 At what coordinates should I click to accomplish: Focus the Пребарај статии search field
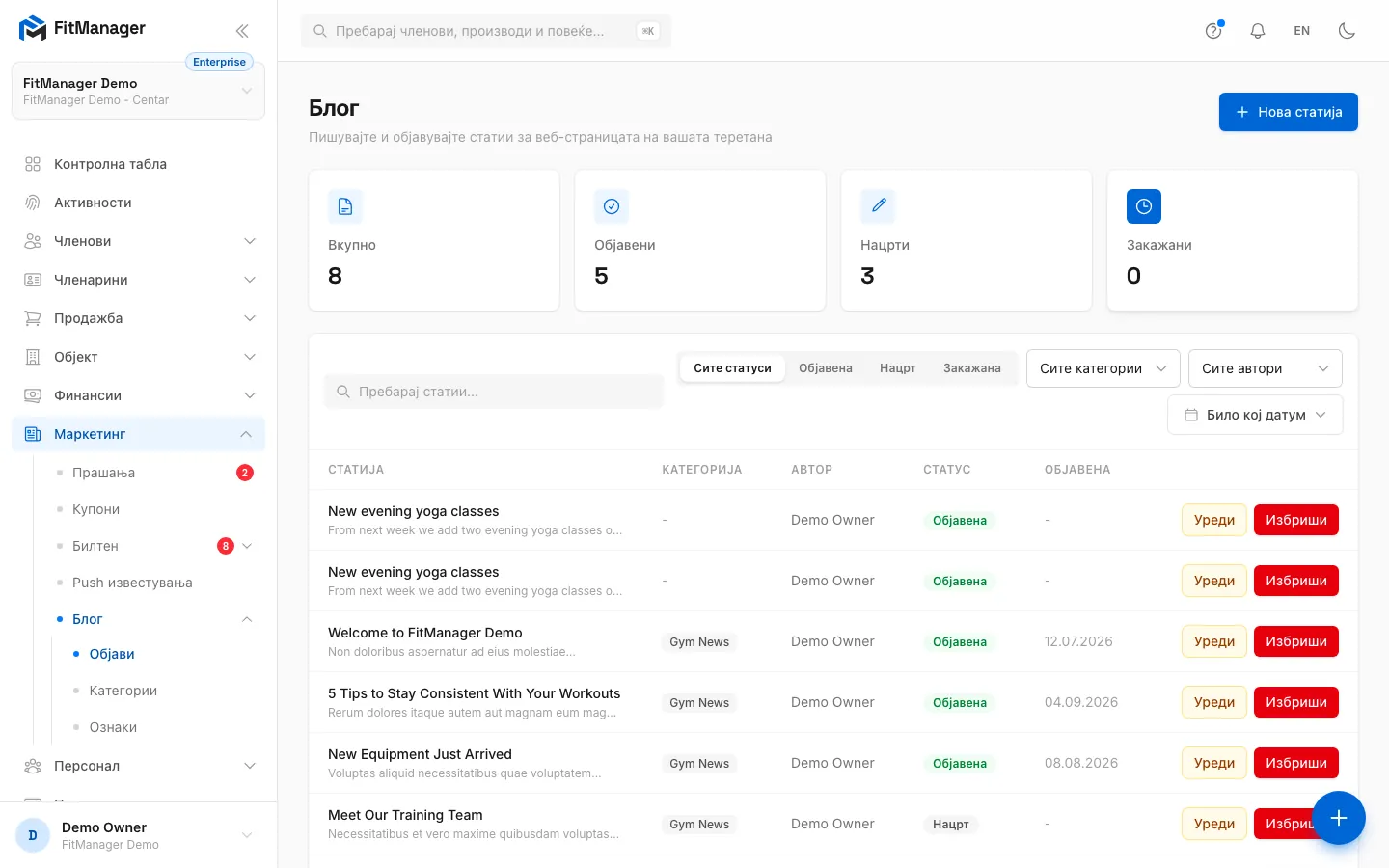(494, 392)
